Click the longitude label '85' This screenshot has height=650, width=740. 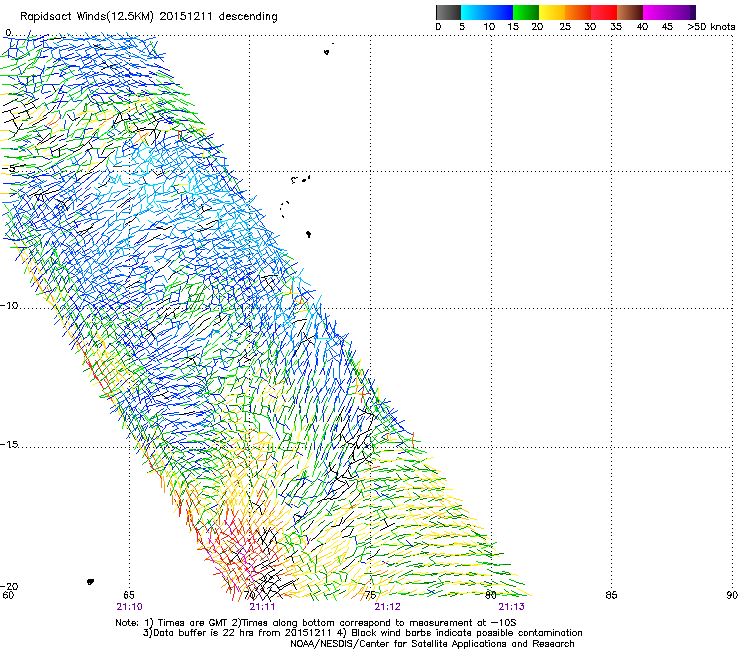[x=611, y=595]
